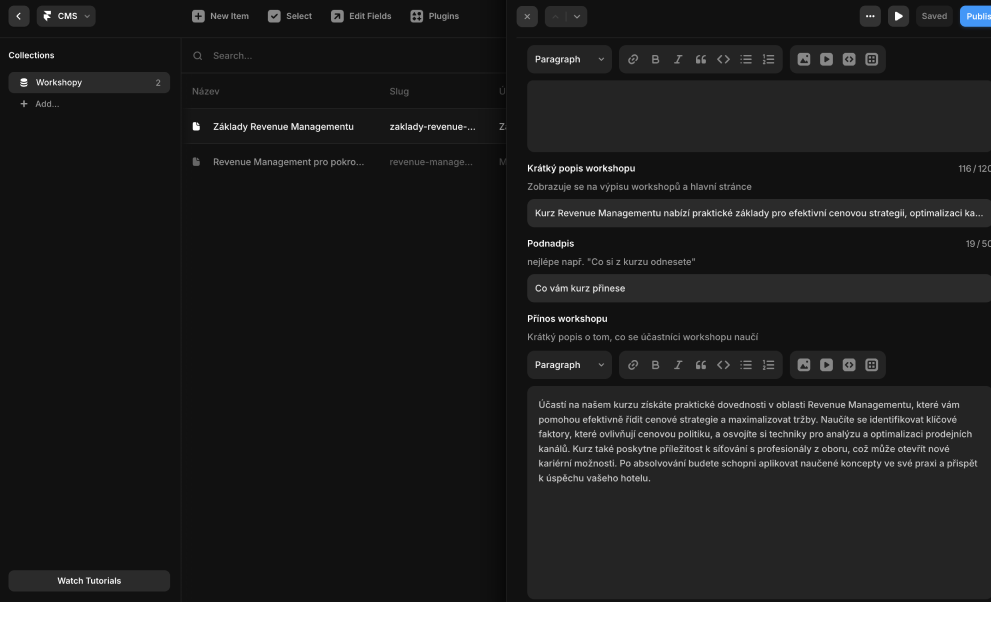The height and width of the screenshot is (620, 991).
Task: Insert code embed block in Přínos workshopu toolbar
Action: [849, 365]
